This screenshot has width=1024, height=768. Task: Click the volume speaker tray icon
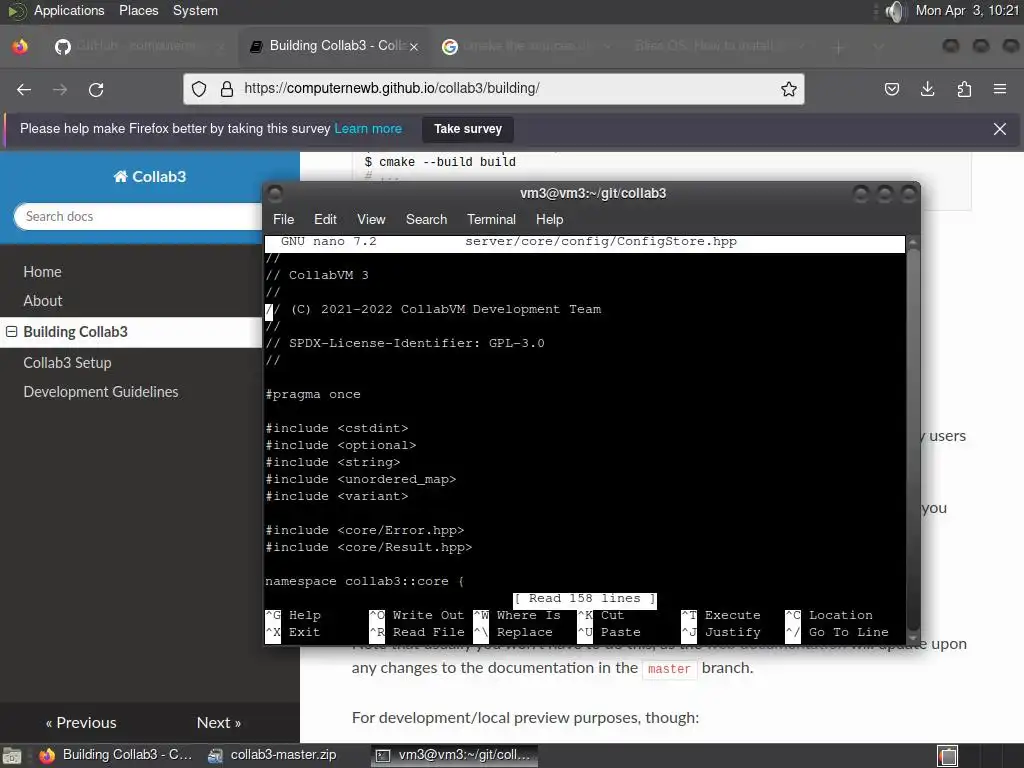[895, 11]
